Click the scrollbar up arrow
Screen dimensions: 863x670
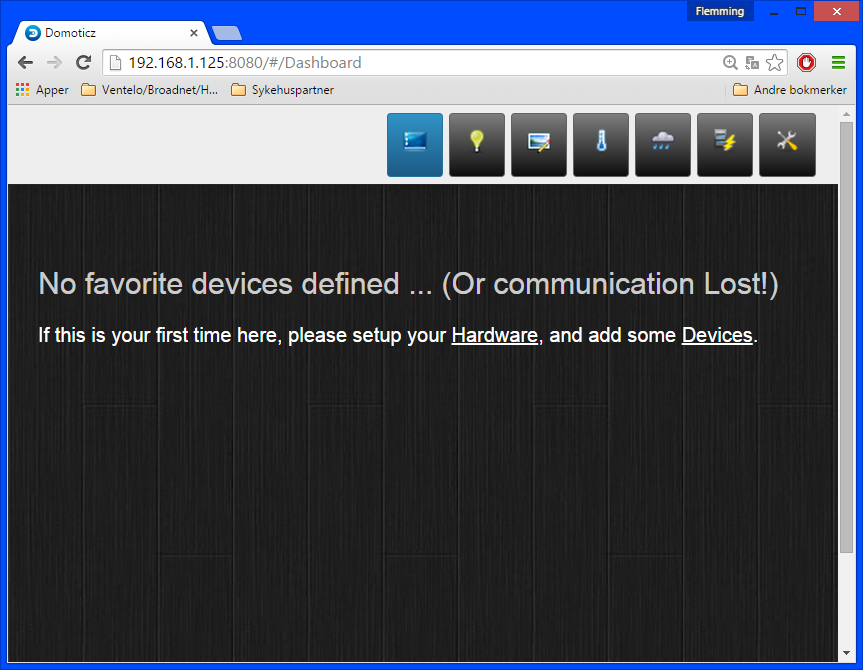coord(846,114)
